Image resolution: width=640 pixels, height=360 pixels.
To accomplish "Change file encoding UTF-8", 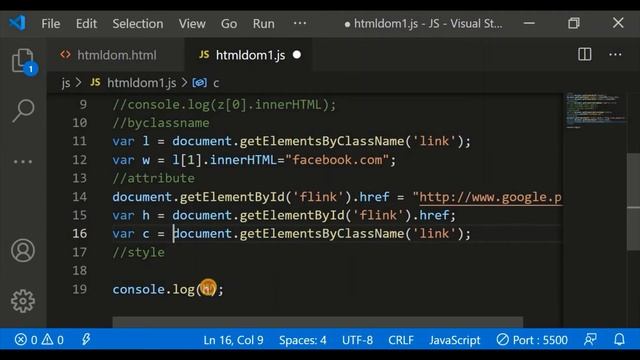I will click(x=357, y=340).
